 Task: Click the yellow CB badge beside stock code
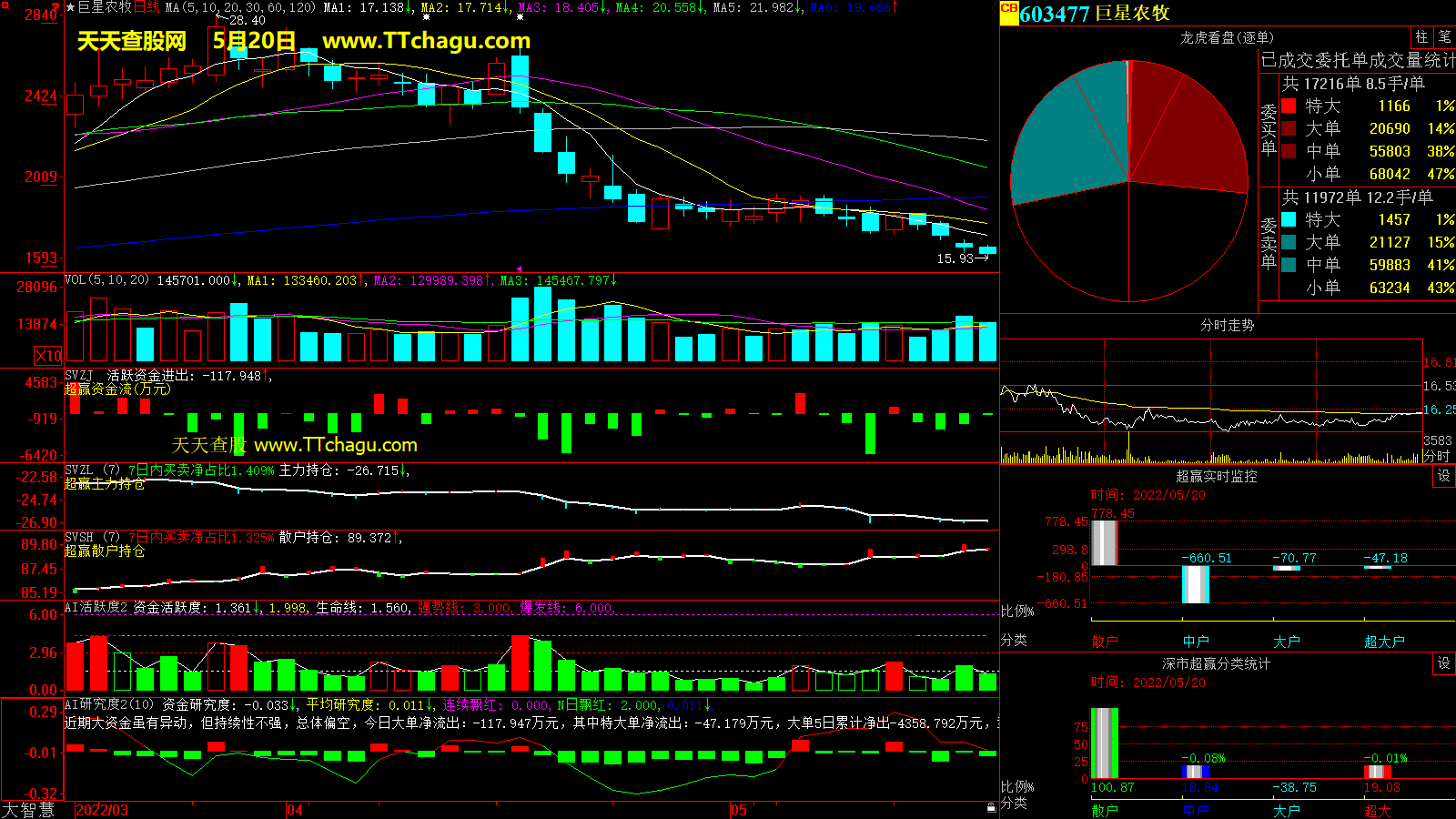(x=1008, y=9)
